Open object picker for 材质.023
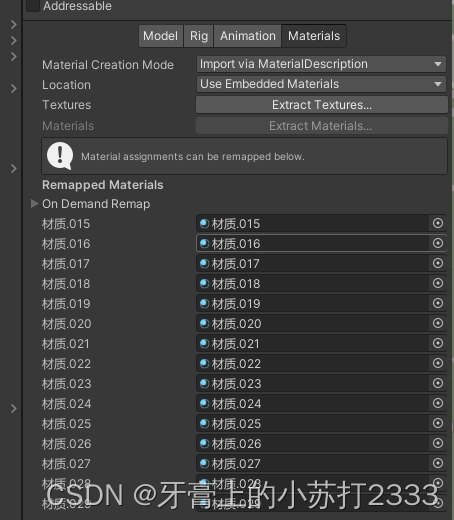 click(x=438, y=383)
